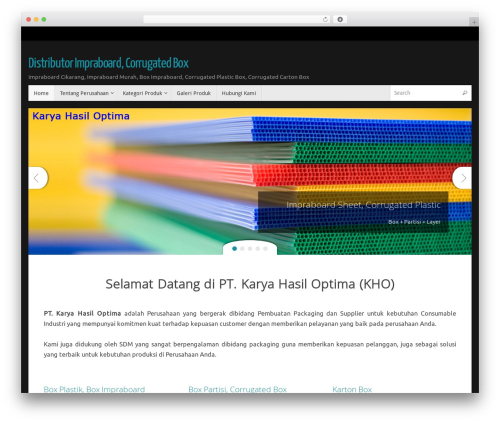
Task: Expand the Kategori Produk dropdown menu
Action: point(145,93)
